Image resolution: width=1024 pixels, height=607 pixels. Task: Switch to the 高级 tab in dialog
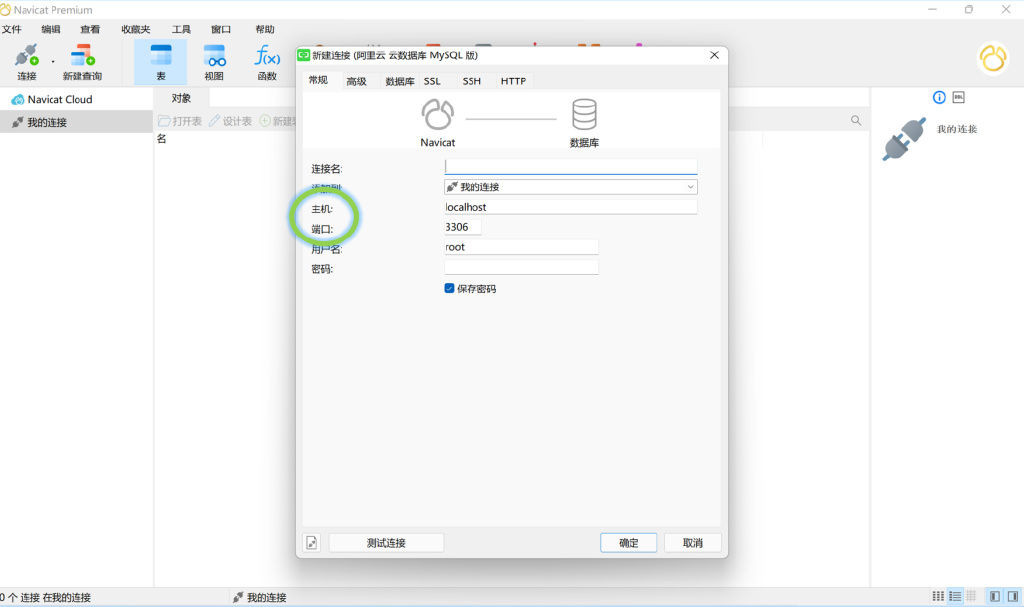pos(356,81)
